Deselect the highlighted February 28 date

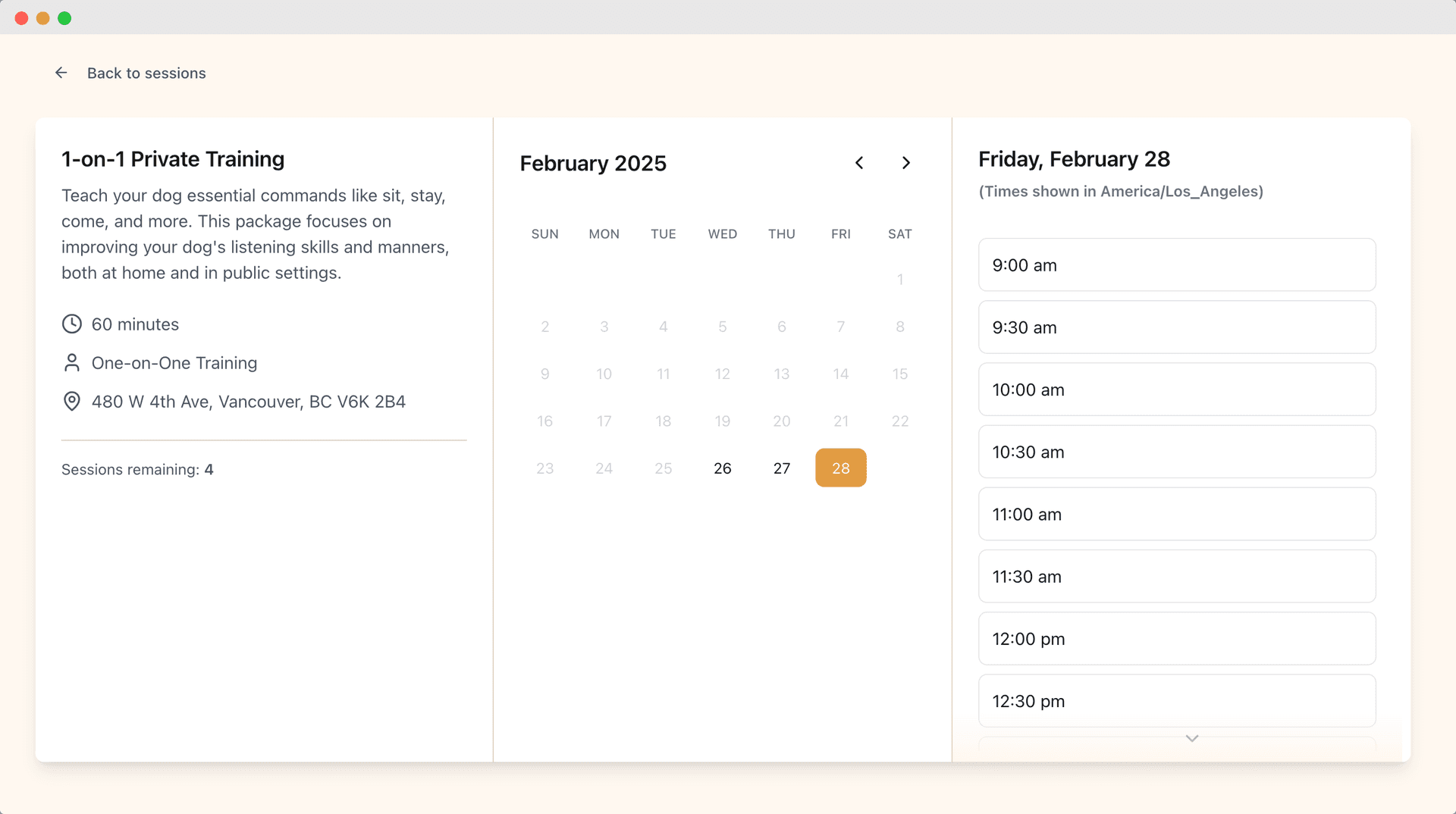840,468
